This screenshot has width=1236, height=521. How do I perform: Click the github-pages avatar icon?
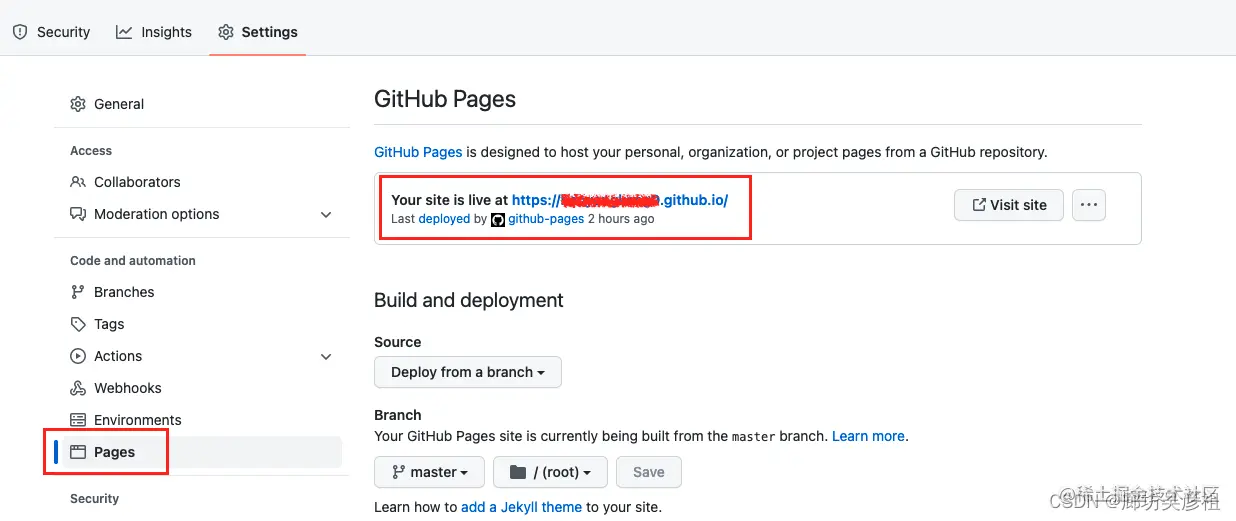498,219
